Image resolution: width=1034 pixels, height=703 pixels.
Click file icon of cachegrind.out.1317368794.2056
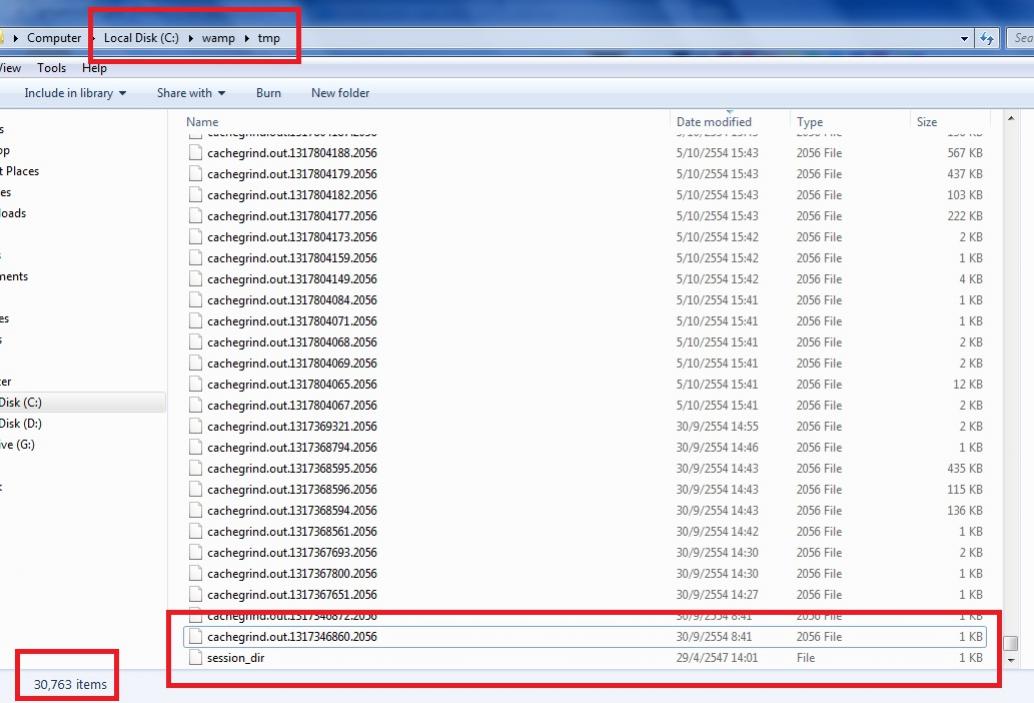click(195, 448)
